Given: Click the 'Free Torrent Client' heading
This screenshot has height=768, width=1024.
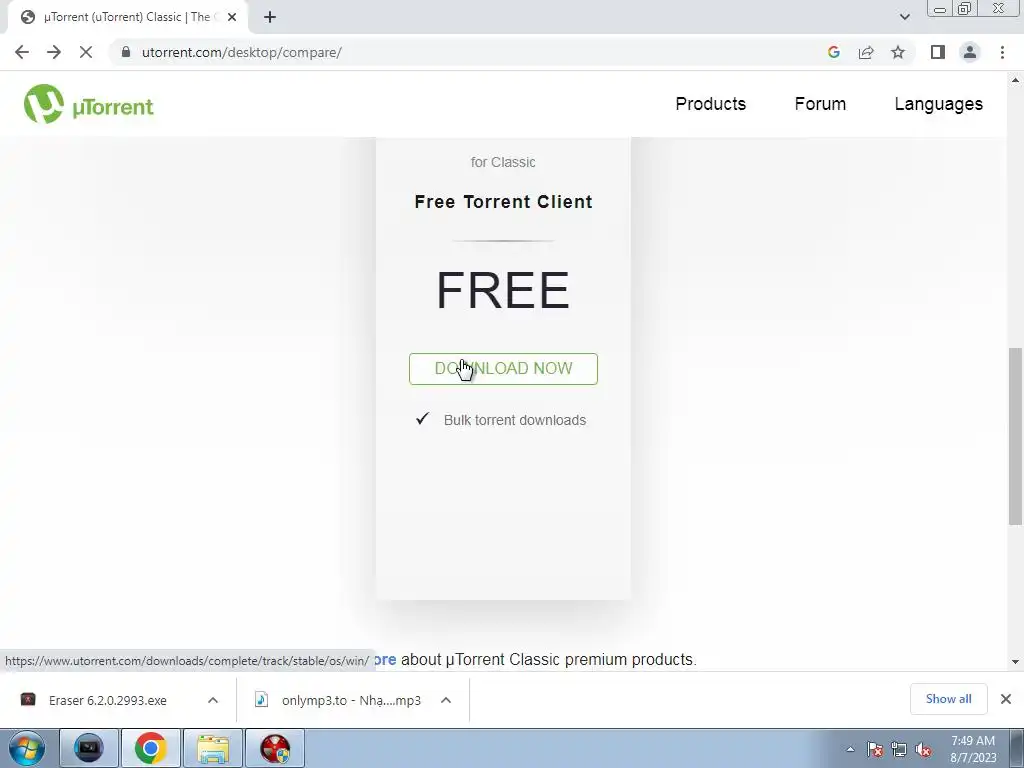Looking at the screenshot, I should coord(504,202).
